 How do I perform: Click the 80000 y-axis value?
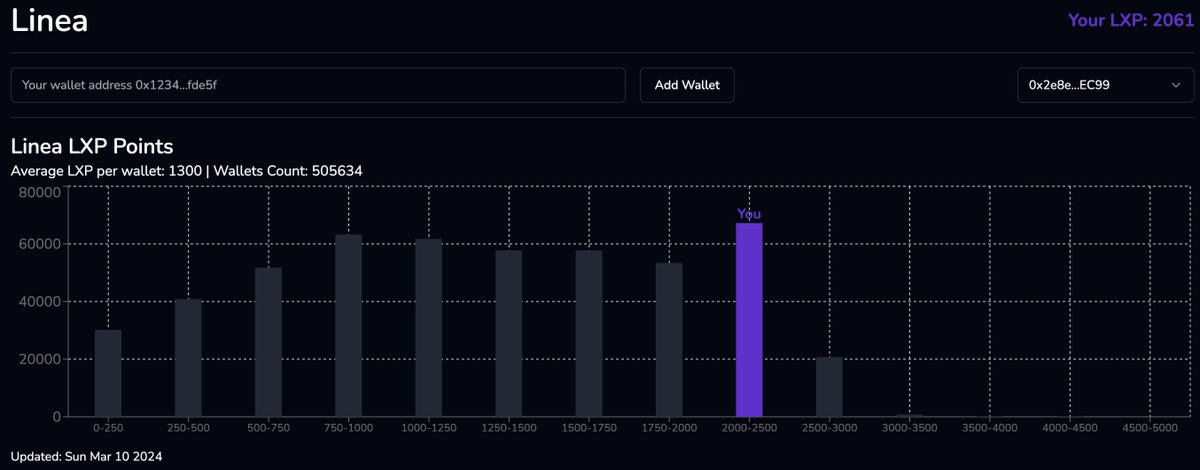(x=40, y=192)
